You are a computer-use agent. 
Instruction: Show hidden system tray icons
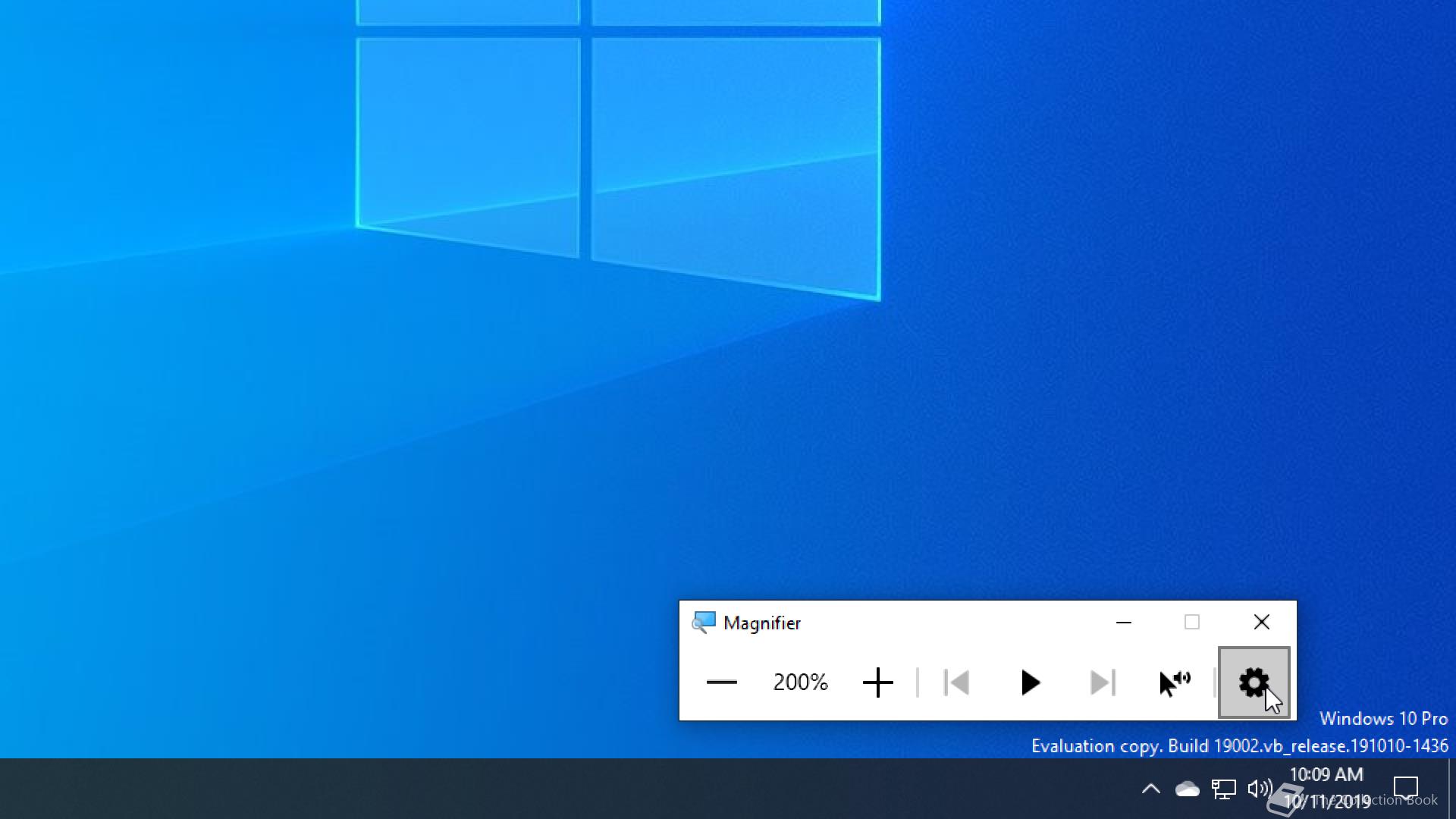pos(1150,789)
